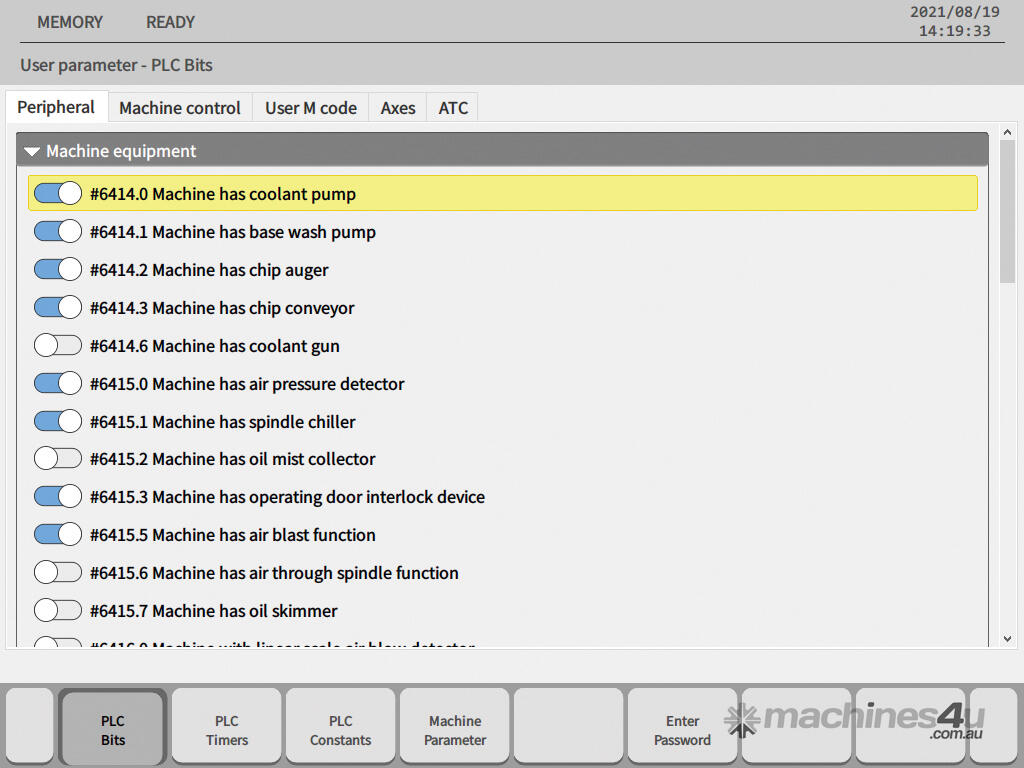Disable spindle chiller switch
The height and width of the screenshot is (768, 1024).
[x=57, y=422]
